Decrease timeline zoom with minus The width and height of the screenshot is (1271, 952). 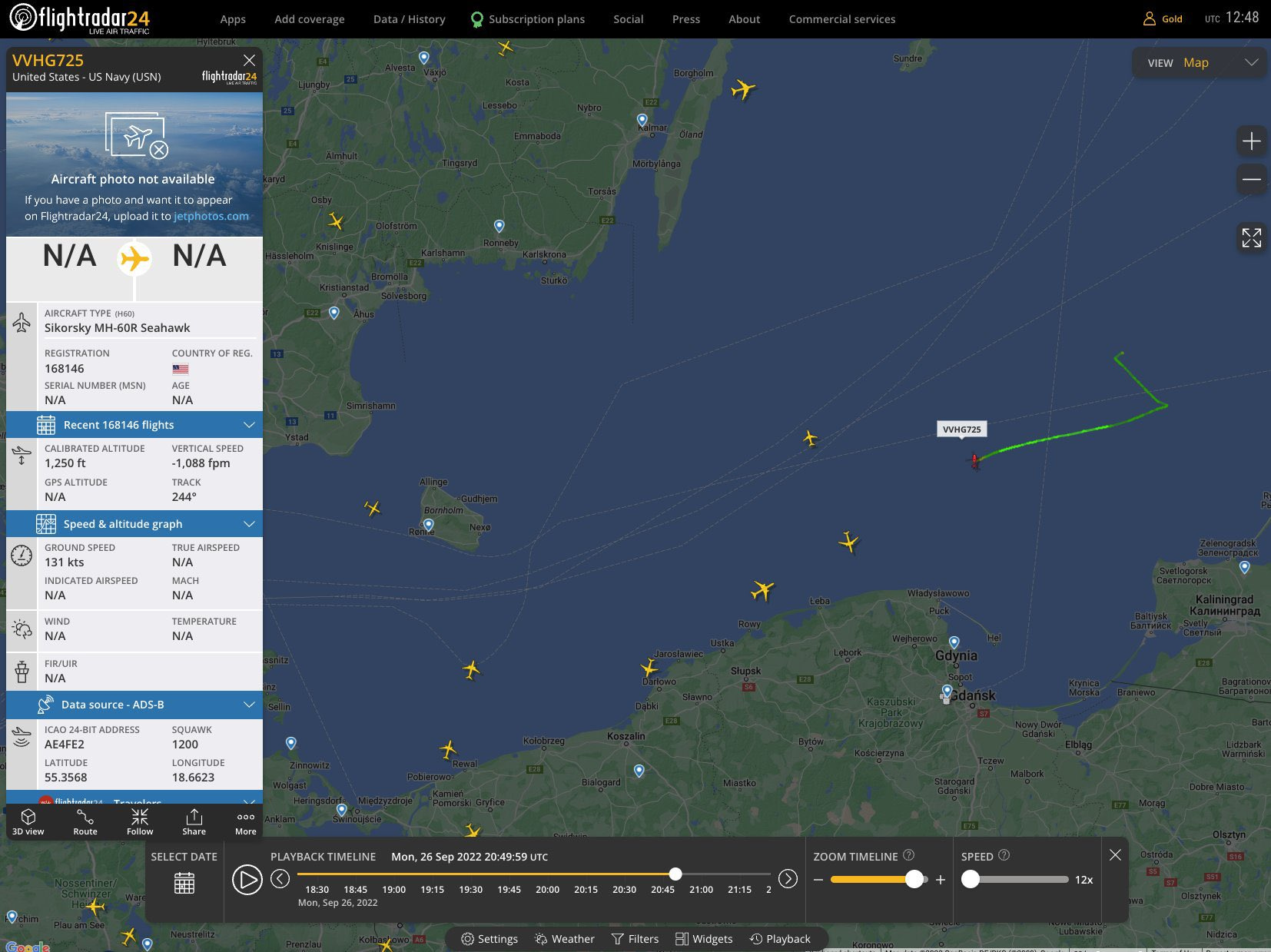(818, 880)
